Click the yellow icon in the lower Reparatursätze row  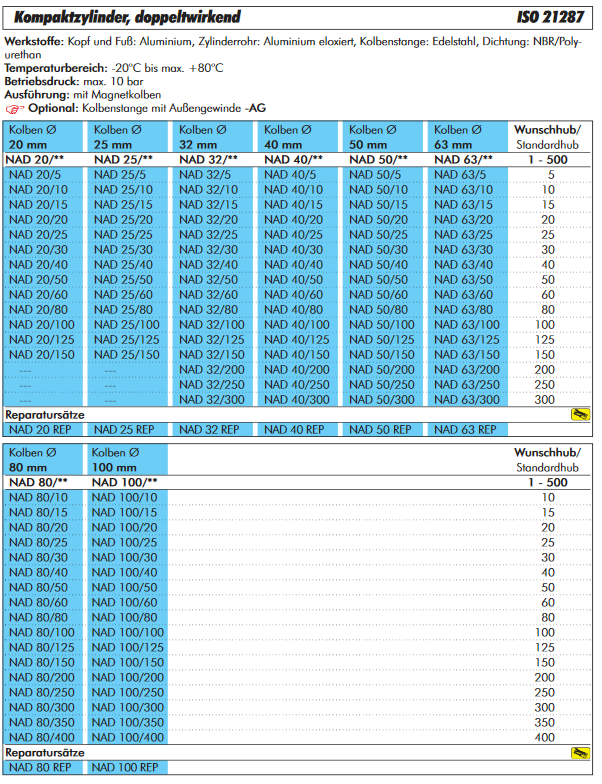578,752
